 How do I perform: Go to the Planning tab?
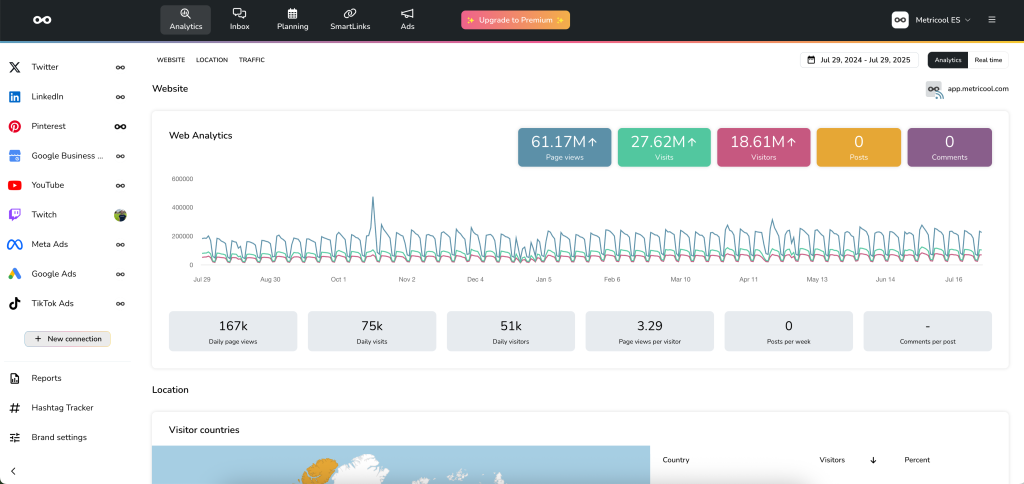click(292, 19)
